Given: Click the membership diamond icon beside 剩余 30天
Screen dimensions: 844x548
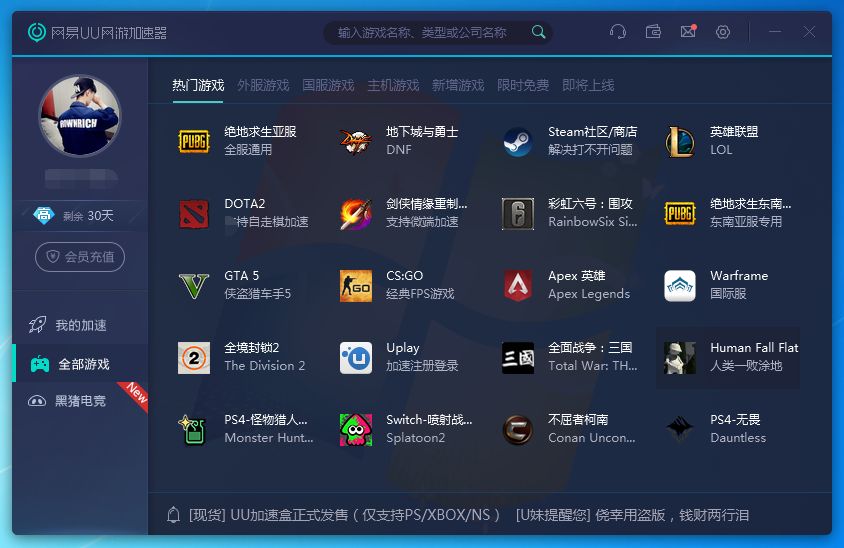Looking at the screenshot, I should tap(44, 215).
